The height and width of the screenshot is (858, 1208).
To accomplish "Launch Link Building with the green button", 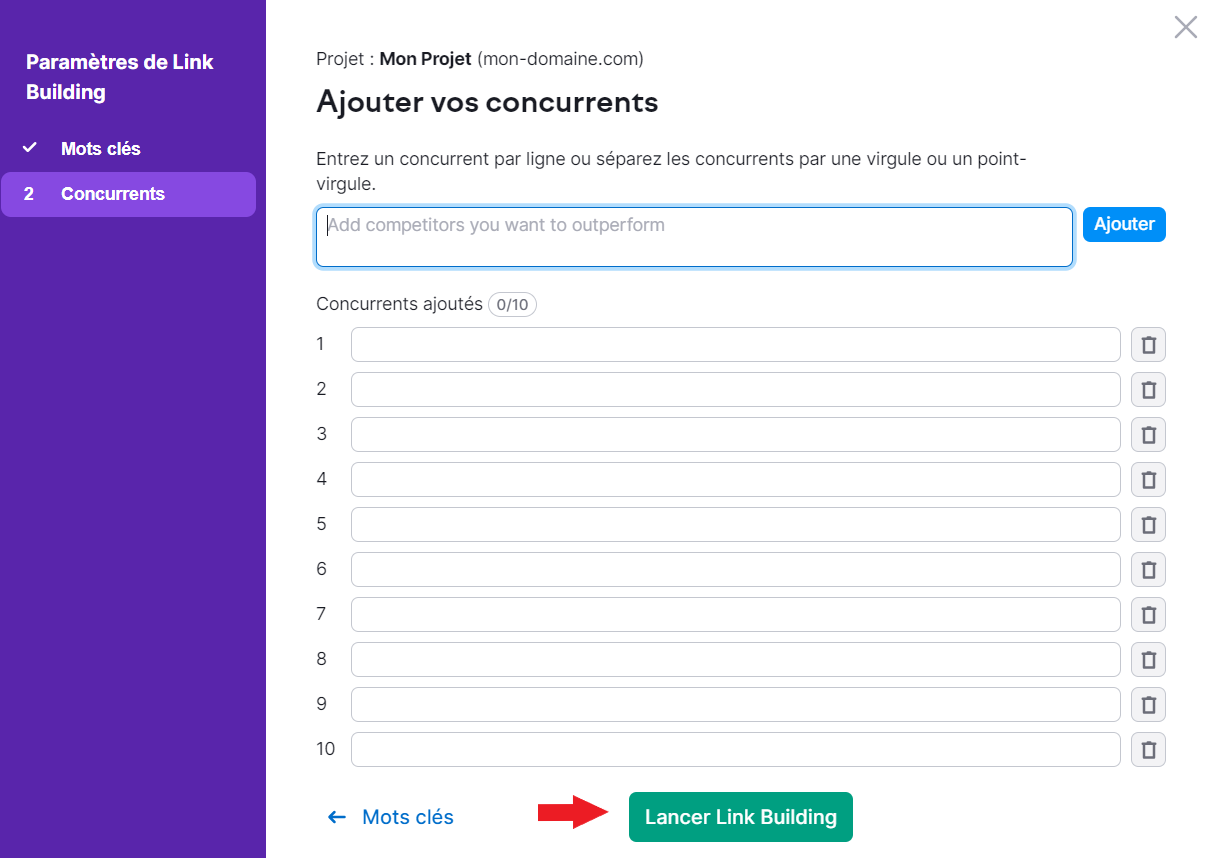I will tap(740, 817).
